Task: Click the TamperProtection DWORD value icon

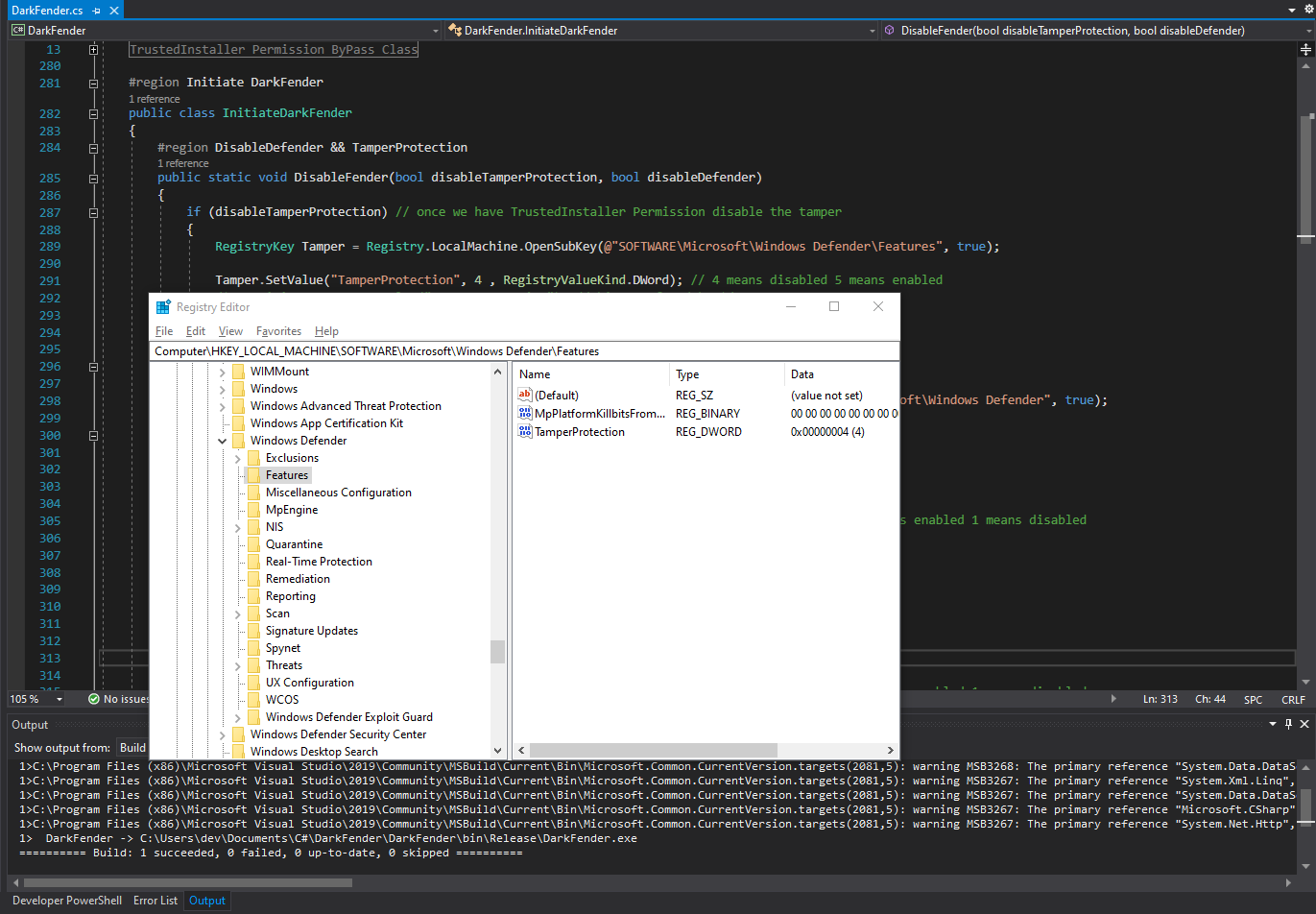Action: (x=525, y=431)
